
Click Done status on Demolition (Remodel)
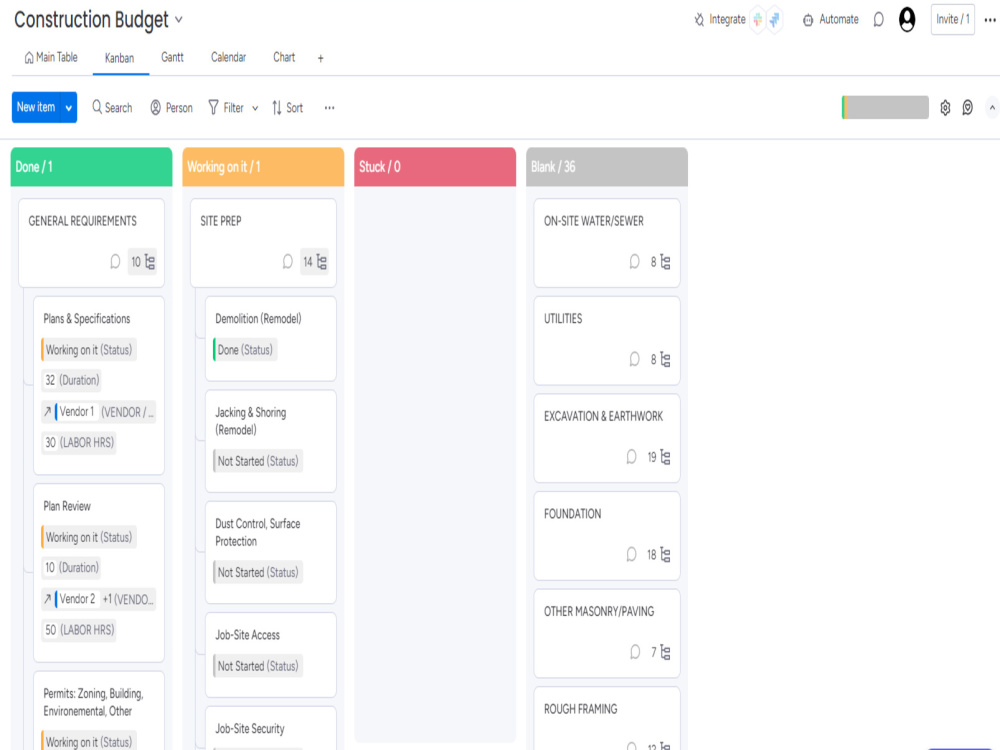[x=246, y=349]
